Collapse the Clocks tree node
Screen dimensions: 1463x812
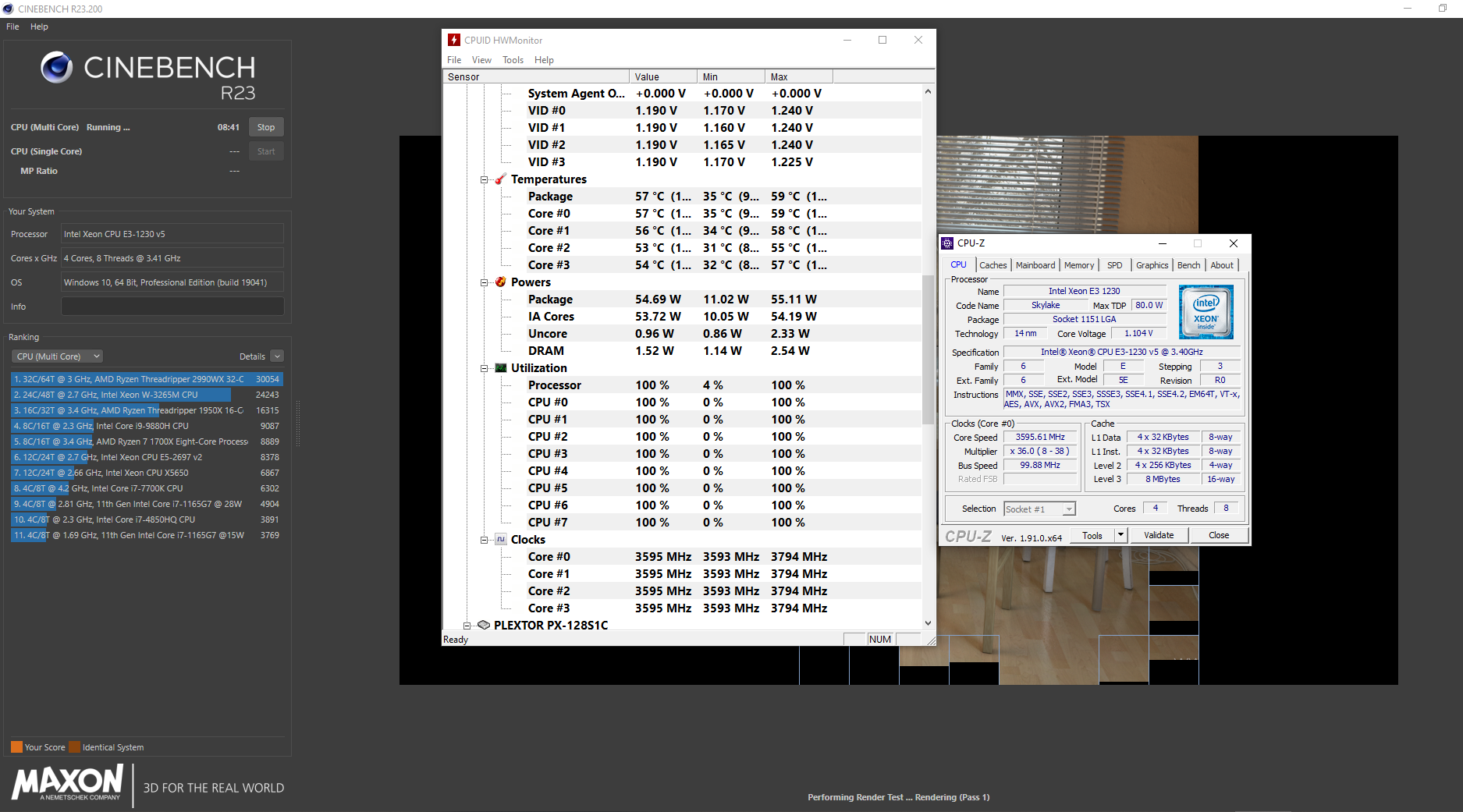click(484, 540)
